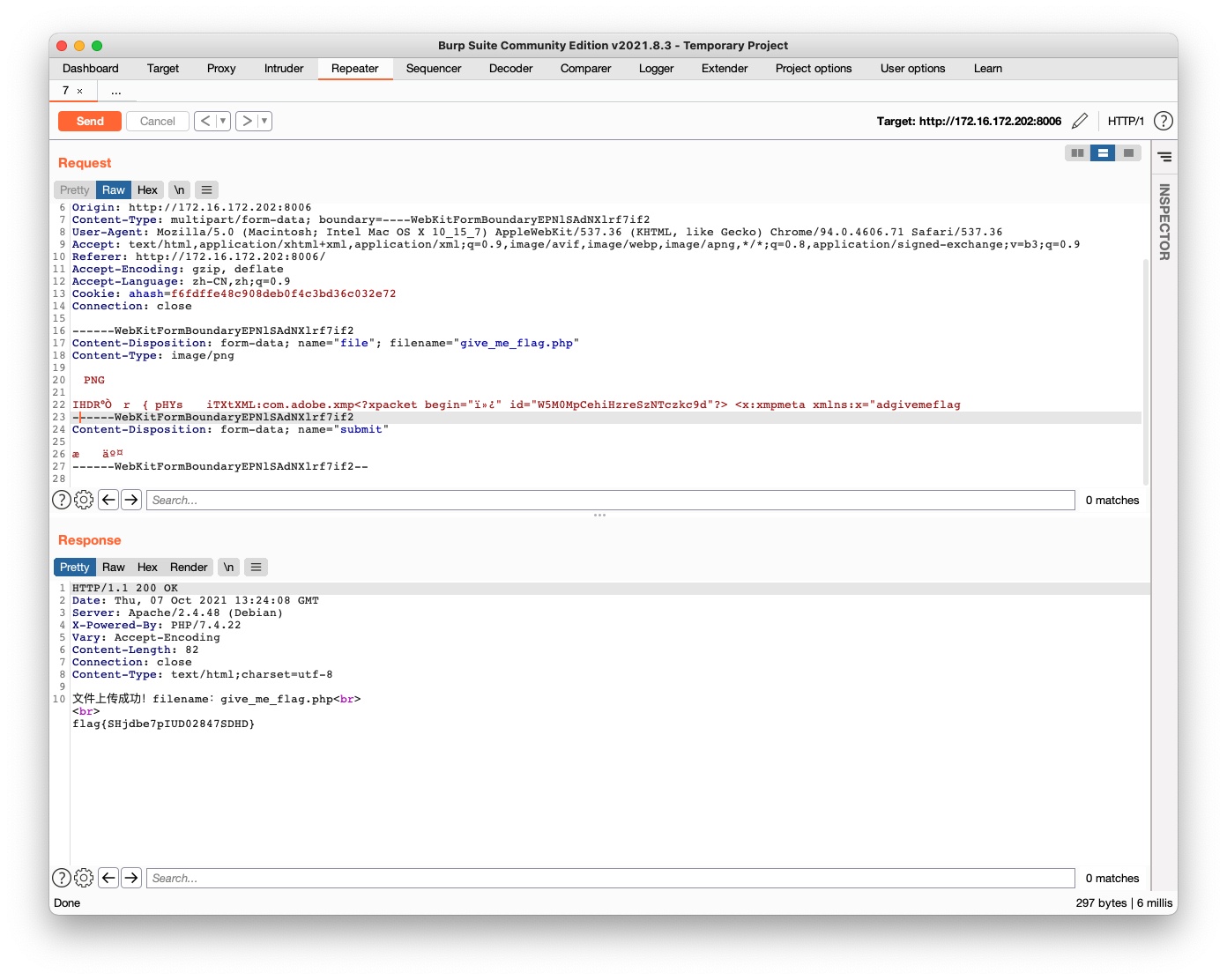Jump to next request search match

pos(131,500)
